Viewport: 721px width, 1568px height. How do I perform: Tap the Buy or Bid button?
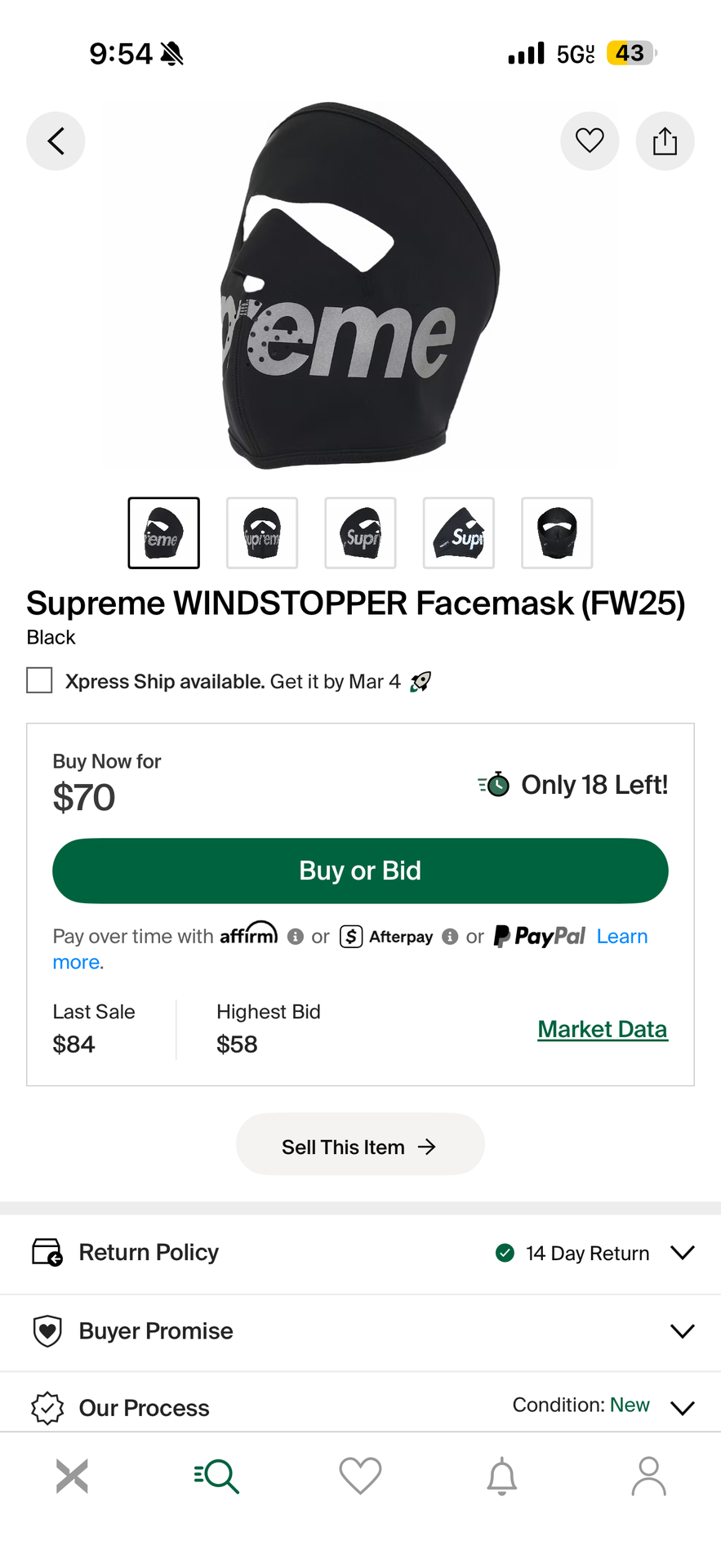click(360, 871)
